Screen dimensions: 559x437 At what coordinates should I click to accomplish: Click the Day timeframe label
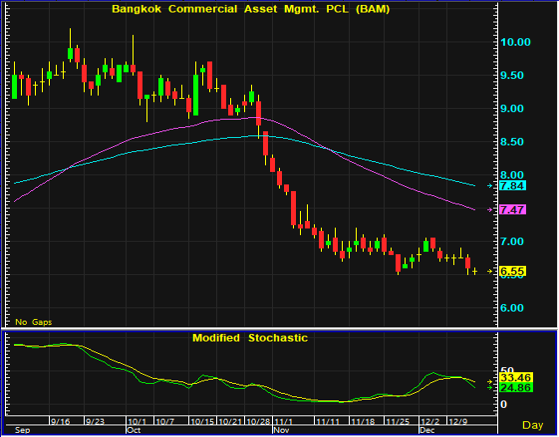(533, 425)
